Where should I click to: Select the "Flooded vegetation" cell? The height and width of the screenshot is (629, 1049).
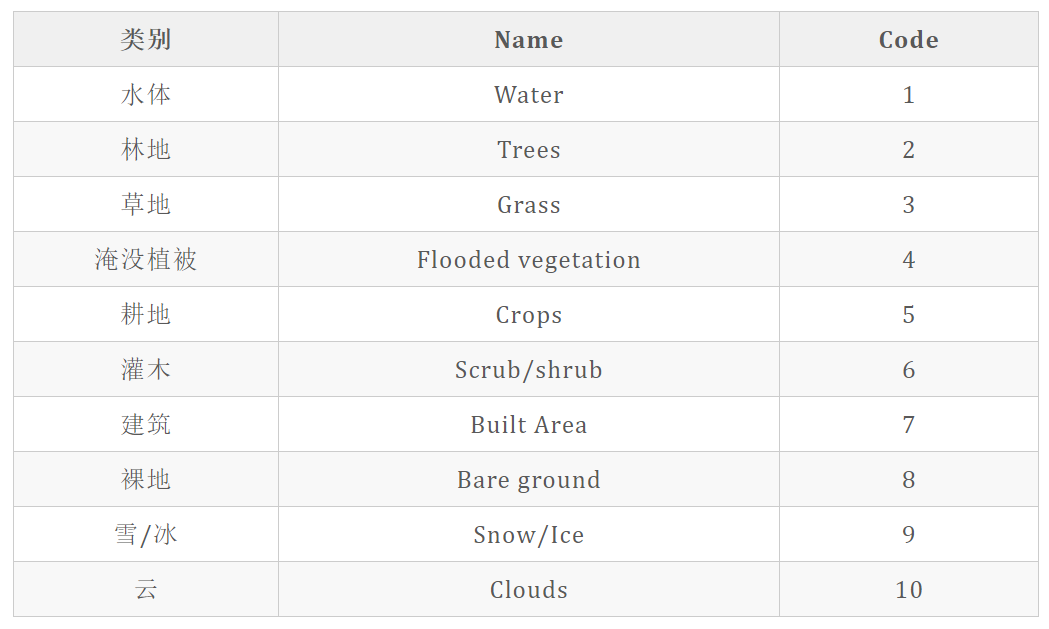tap(528, 260)
